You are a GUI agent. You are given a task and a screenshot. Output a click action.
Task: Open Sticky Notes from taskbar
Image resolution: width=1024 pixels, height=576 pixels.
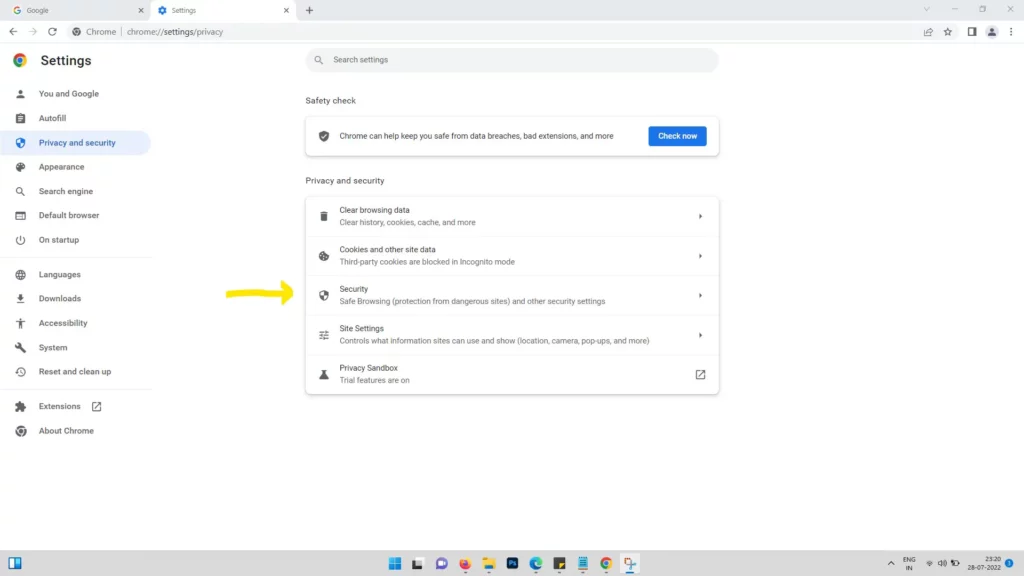(559, 563)
